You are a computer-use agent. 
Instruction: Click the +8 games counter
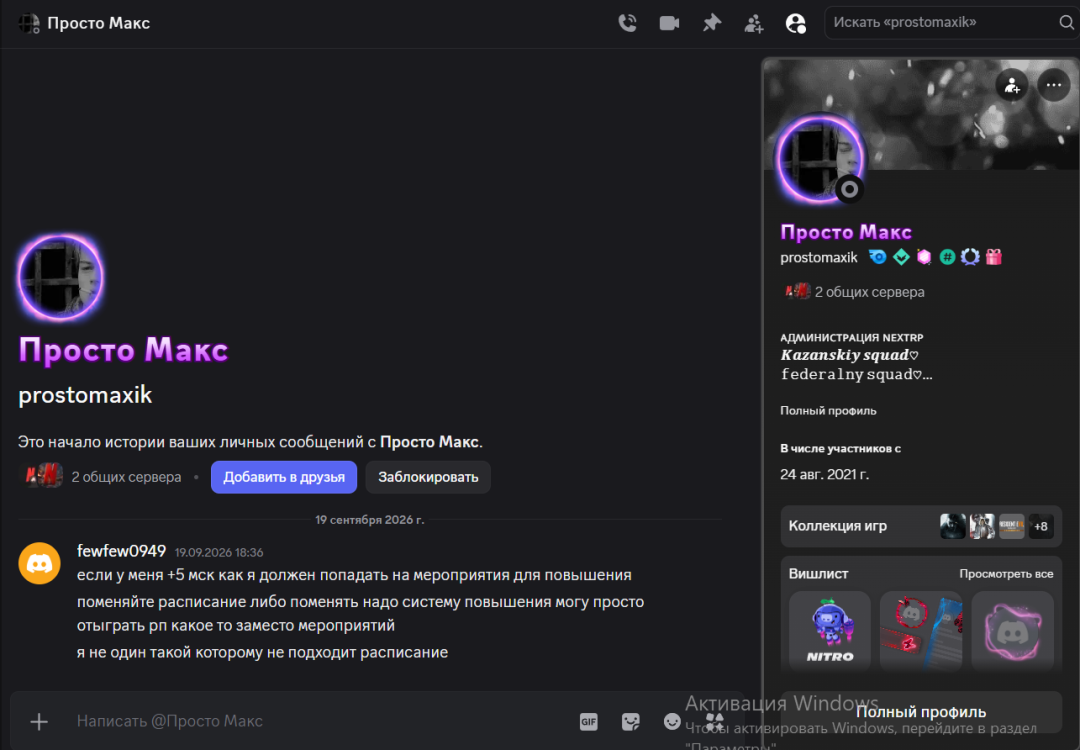pyautogui.click(x=1040, y=527)
